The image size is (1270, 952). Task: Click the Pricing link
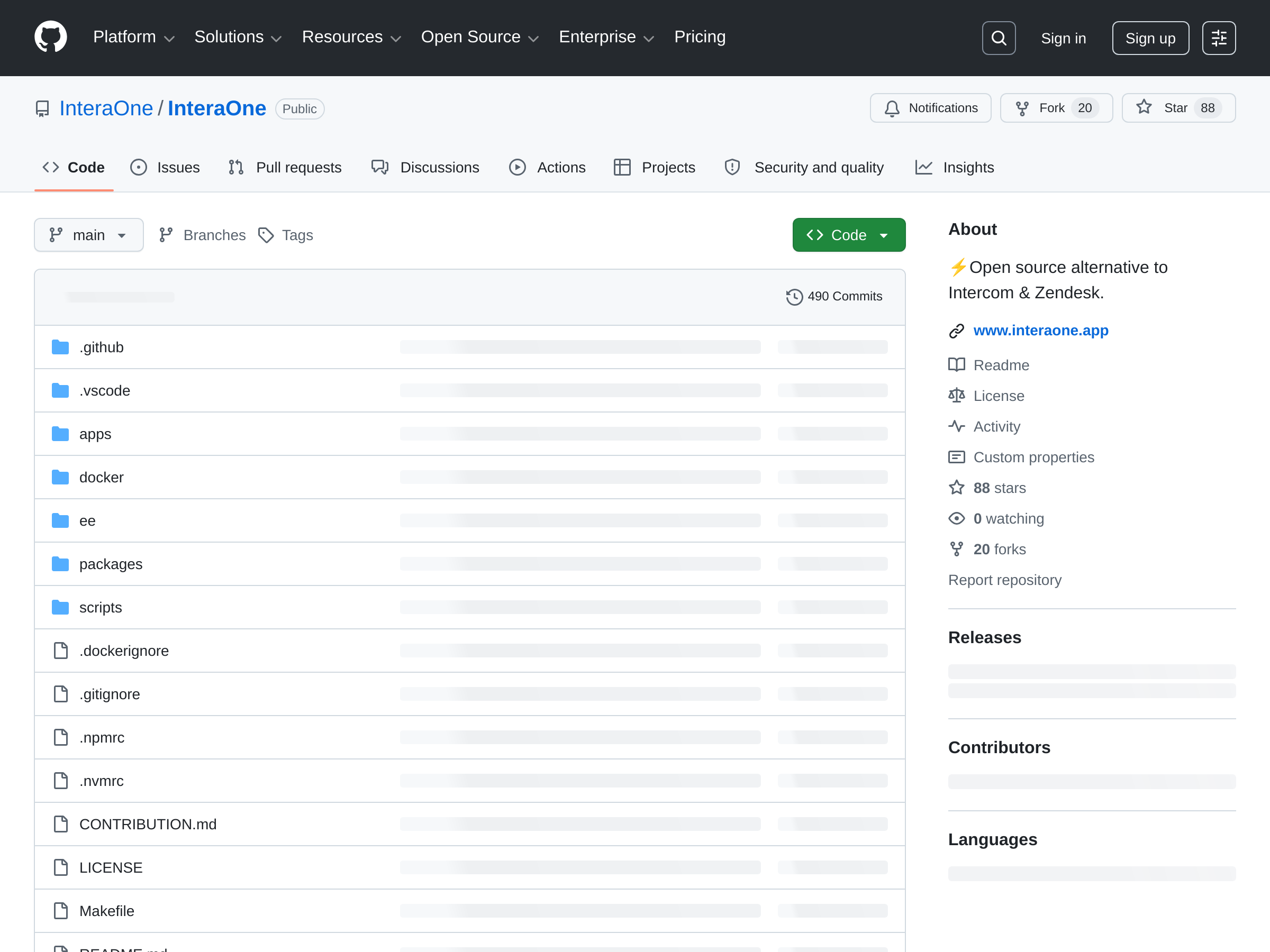(x=700, y=38)
